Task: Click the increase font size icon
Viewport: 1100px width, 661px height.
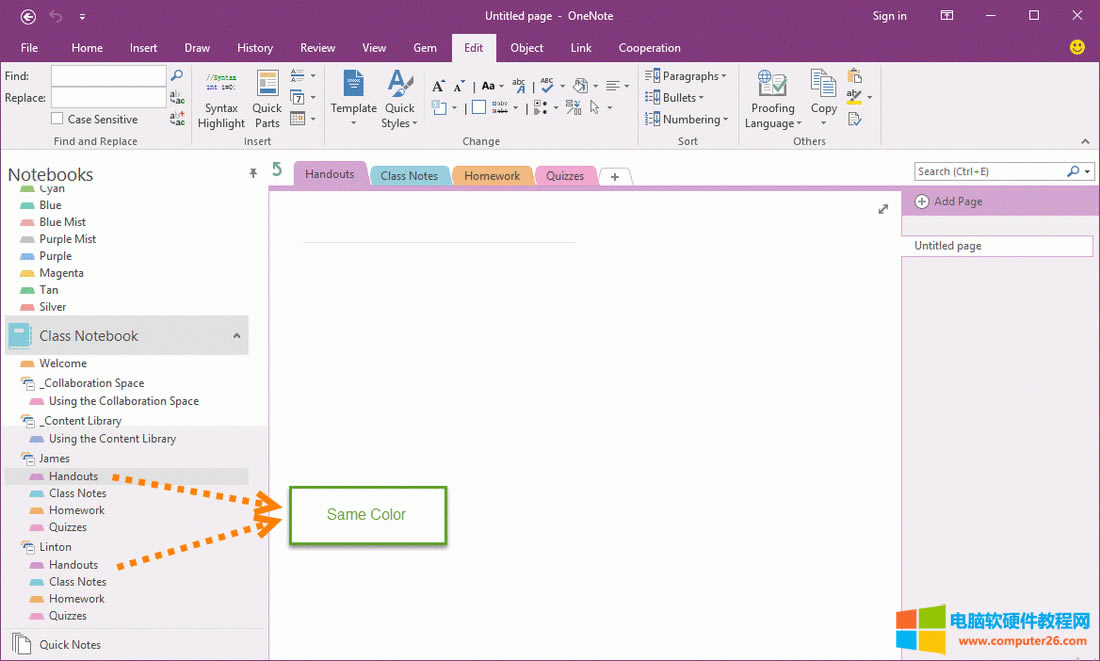Action: pos(438,86)
